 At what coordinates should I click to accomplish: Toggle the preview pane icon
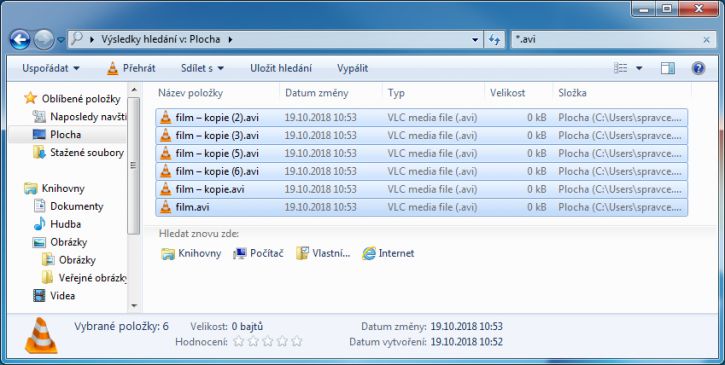[668, 68]
